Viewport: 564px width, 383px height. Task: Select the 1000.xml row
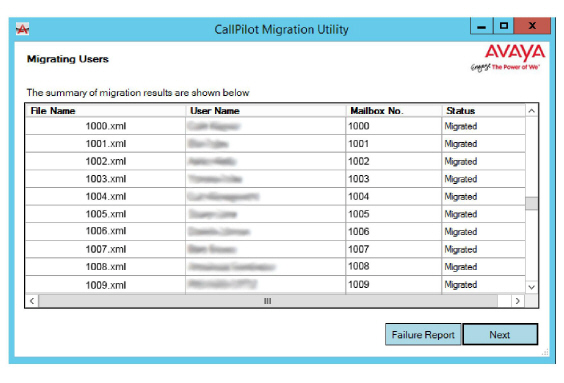276,126
